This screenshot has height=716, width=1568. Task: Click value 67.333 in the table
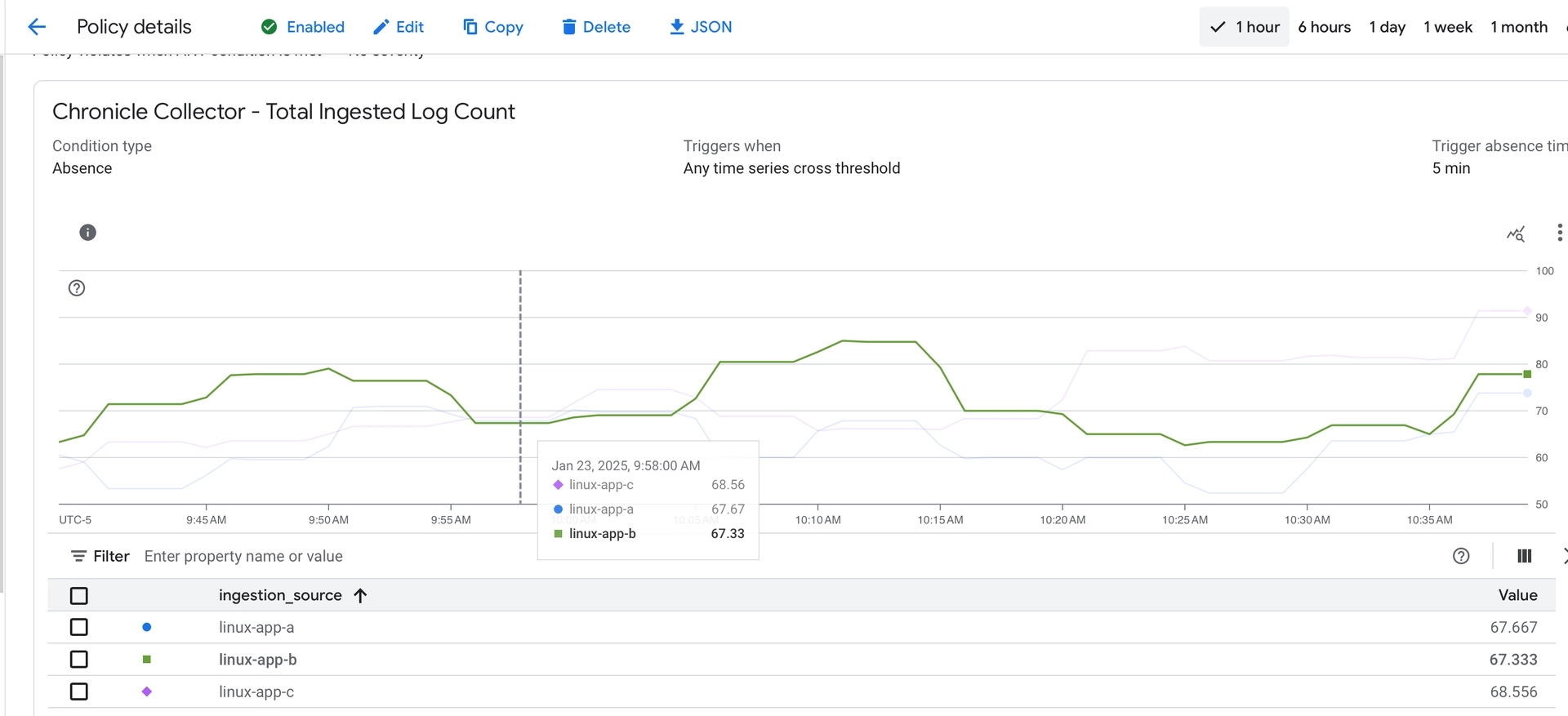click(x=1513, y=659)
